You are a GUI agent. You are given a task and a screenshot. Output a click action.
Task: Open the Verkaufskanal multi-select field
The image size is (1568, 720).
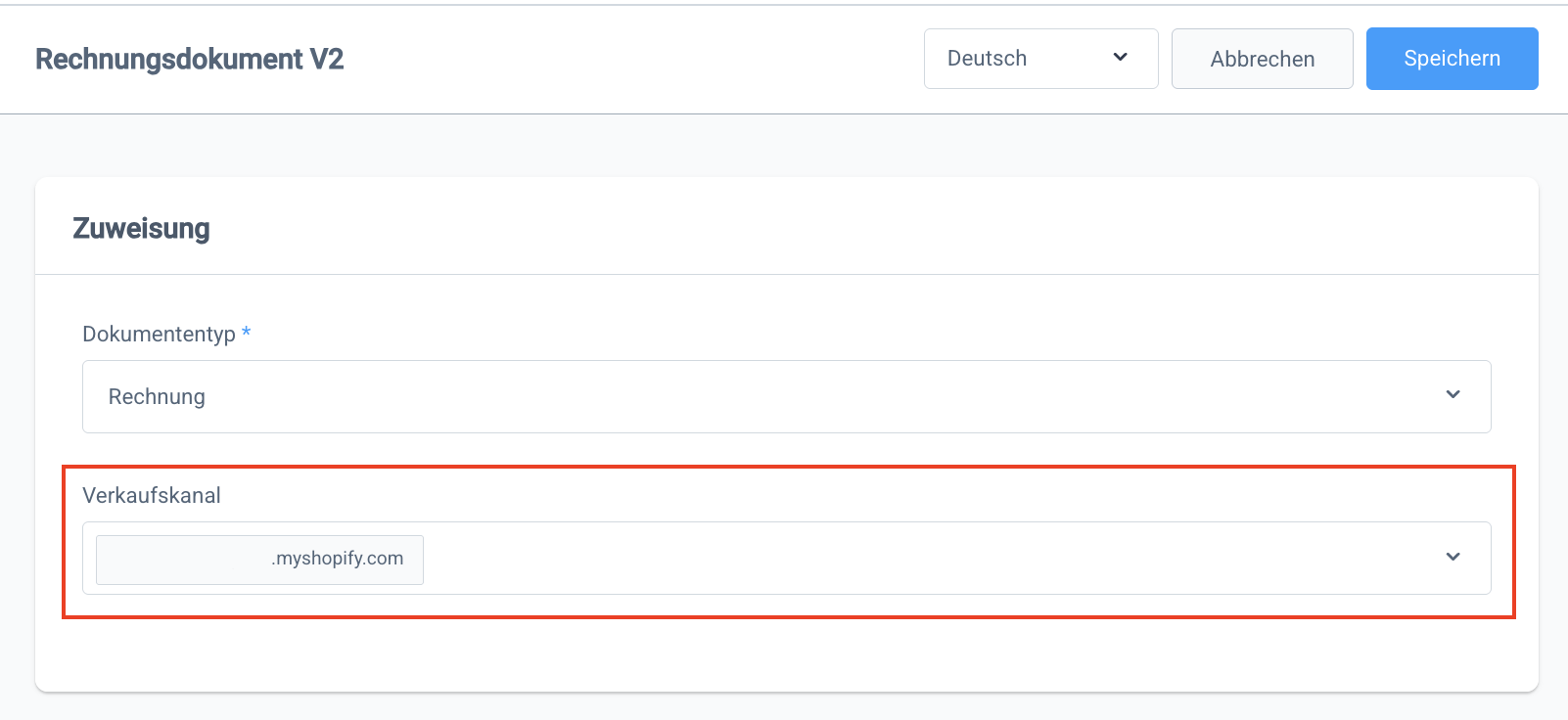pyautogui.click(x=930, y=558)
